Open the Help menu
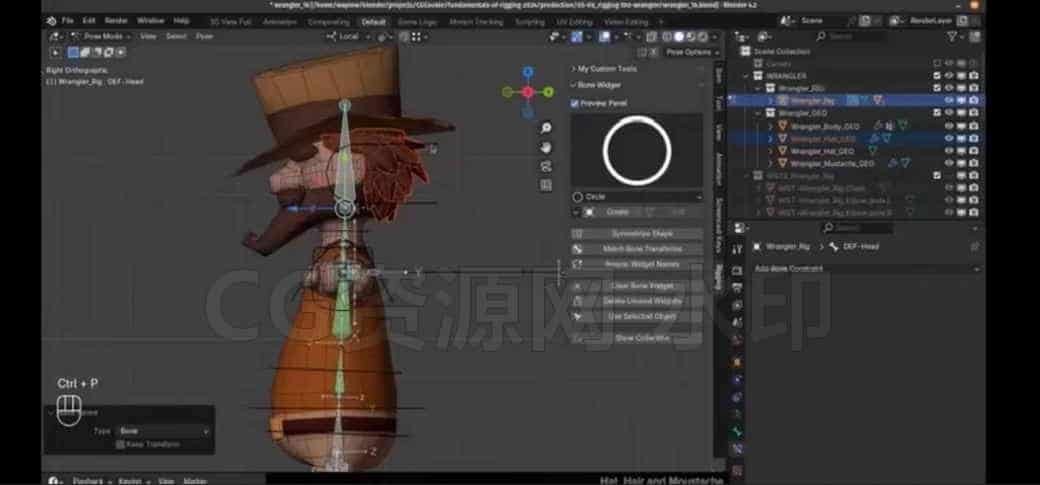This screenshot has height=485, width=1040. click(x=181, y=21)
